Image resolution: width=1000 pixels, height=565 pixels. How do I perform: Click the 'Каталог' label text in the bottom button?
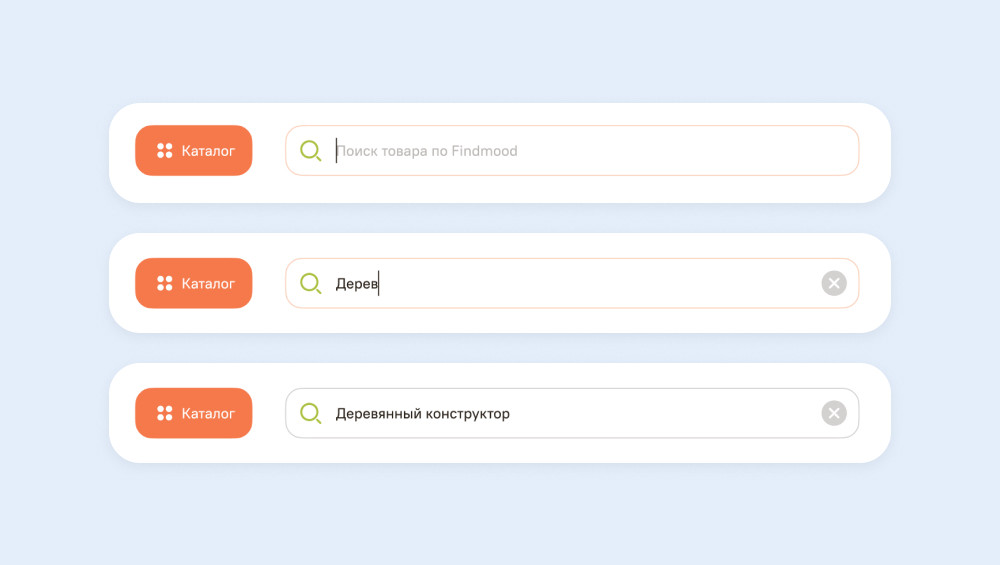209,414
